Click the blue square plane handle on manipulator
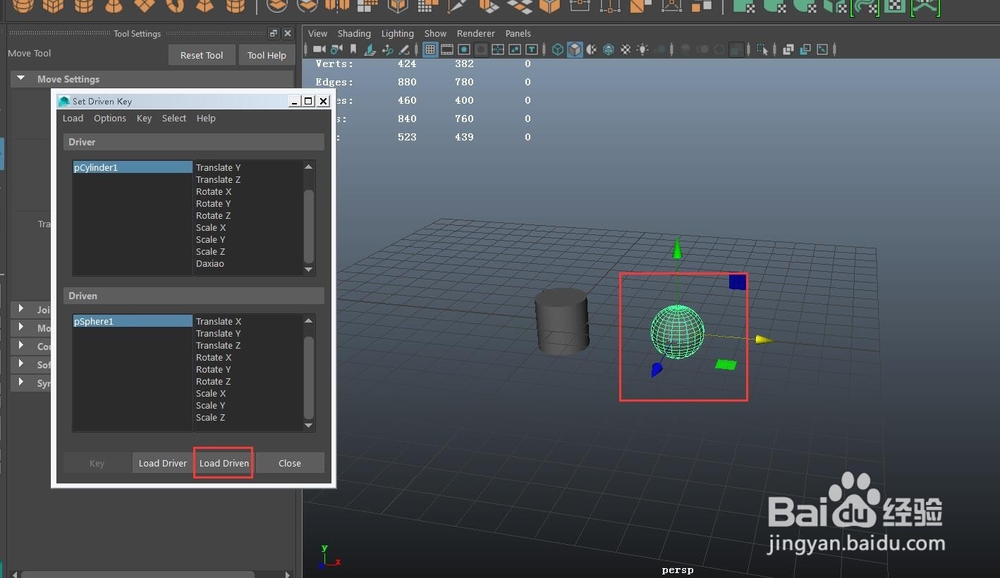Image resolution: width=1000 pixels, height=578 pixels. click(x=737, y=281)
